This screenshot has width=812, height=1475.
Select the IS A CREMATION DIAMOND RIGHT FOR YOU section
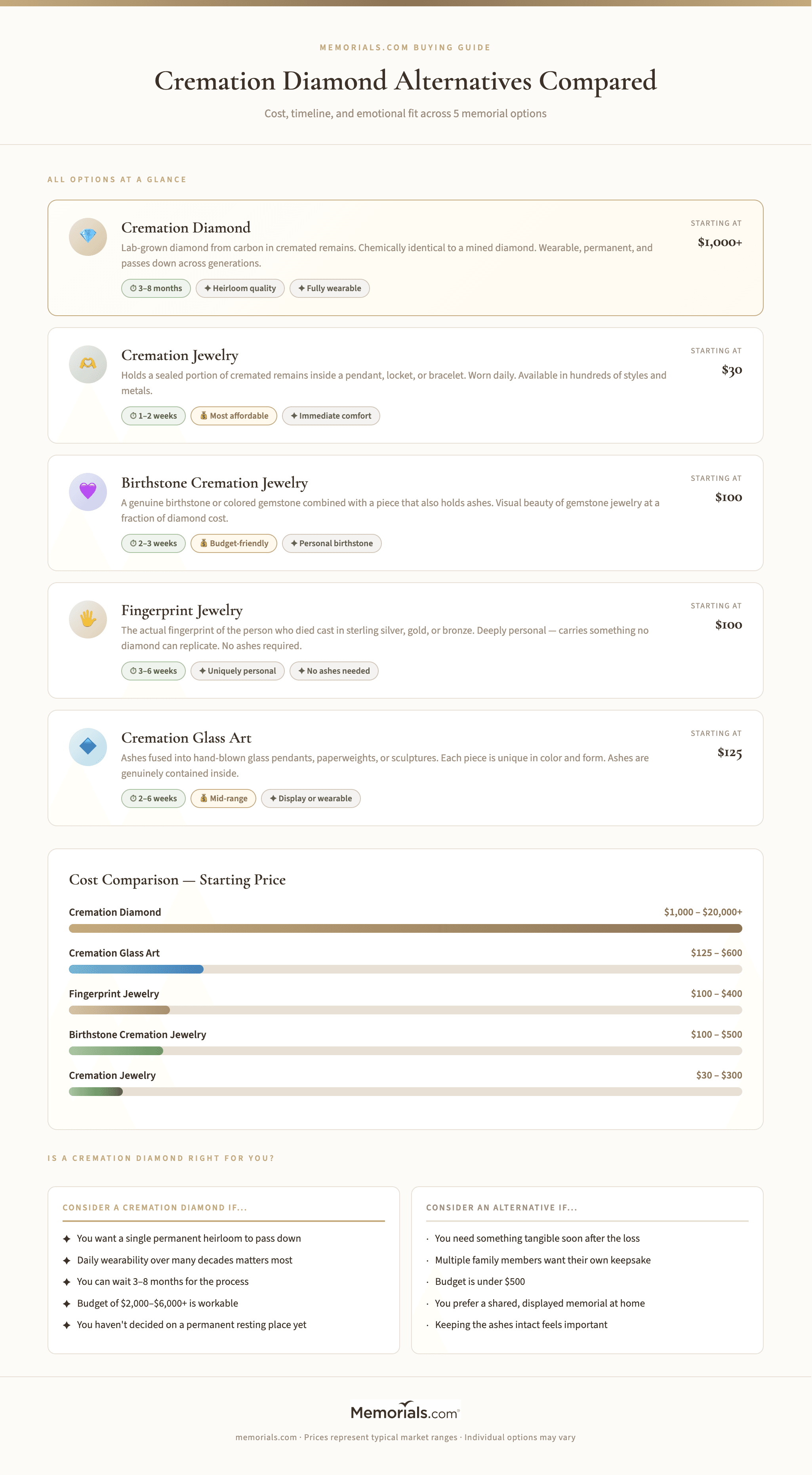(x=161, y=1158)
